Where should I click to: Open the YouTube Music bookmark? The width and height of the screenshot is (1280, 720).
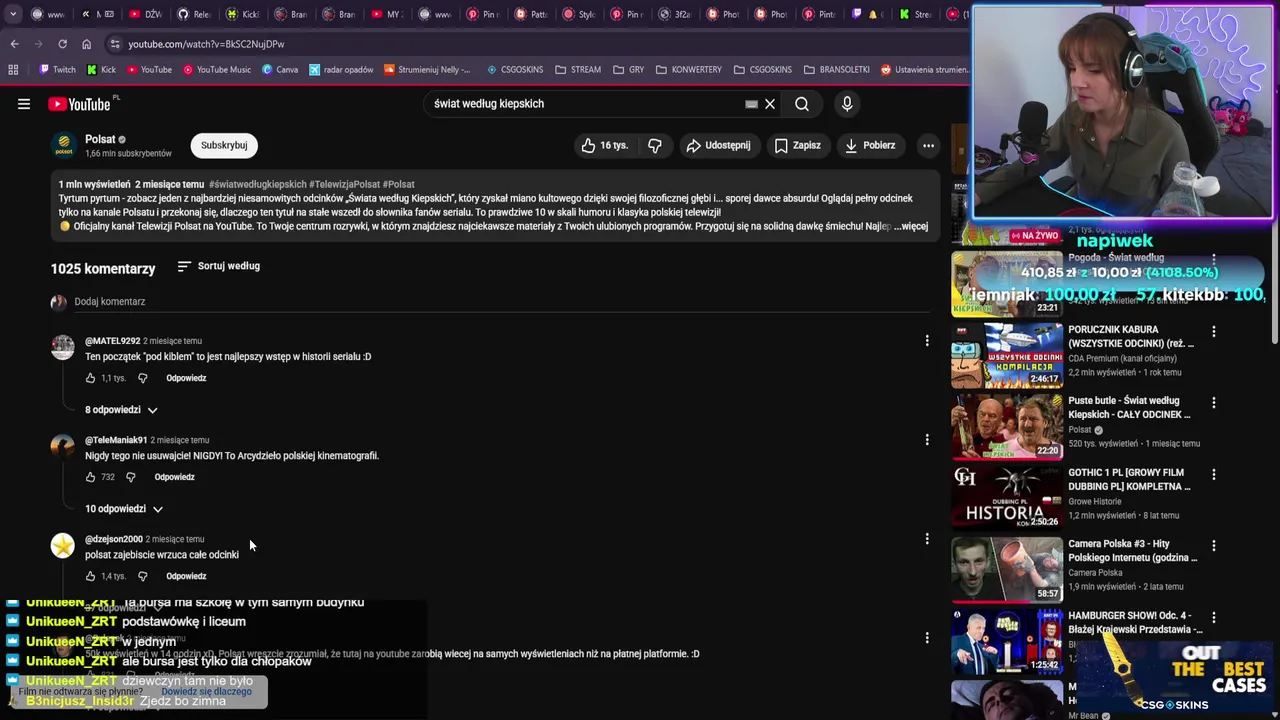coord(216,70)
